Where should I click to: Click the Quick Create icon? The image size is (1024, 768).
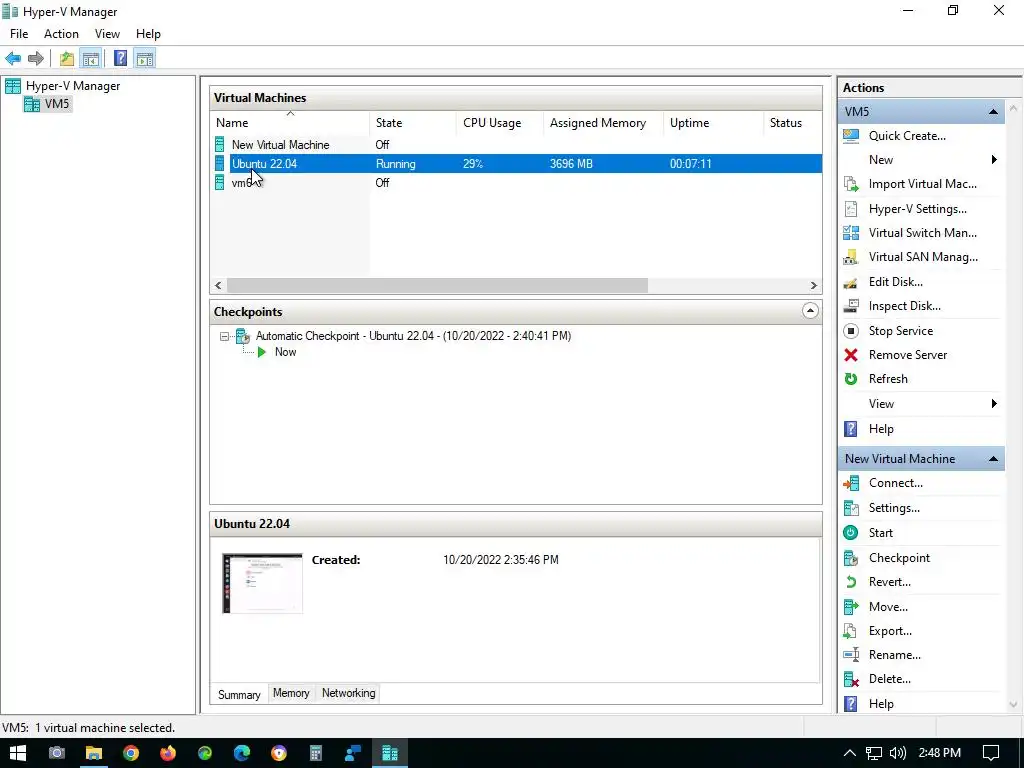[x=851, y=136]
